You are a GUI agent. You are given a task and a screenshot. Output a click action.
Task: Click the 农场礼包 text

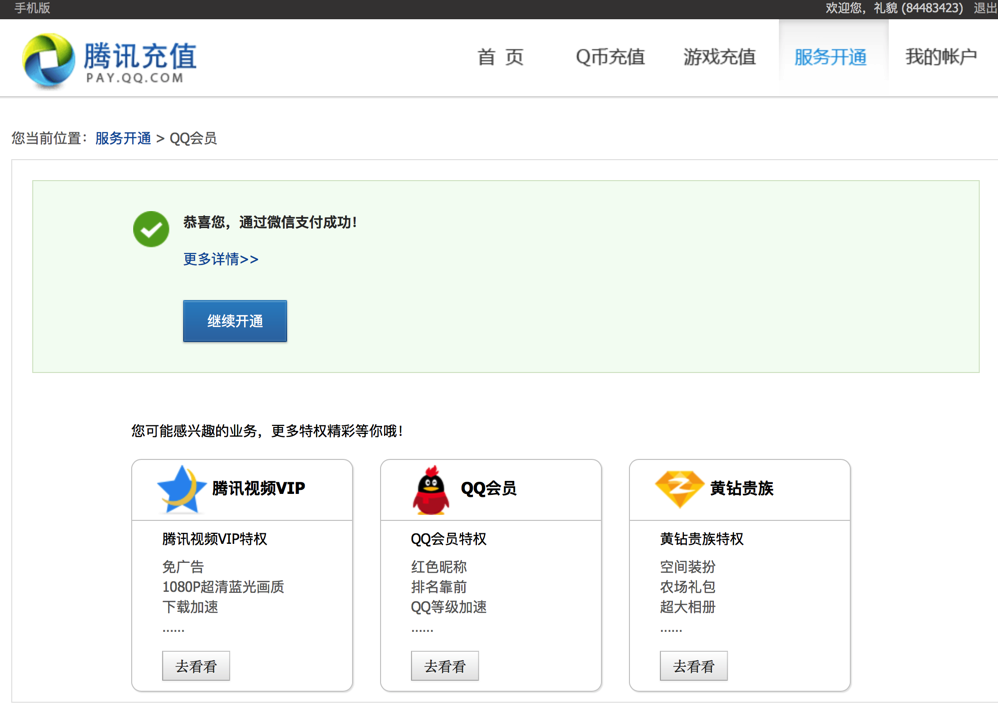click(687, 587)
